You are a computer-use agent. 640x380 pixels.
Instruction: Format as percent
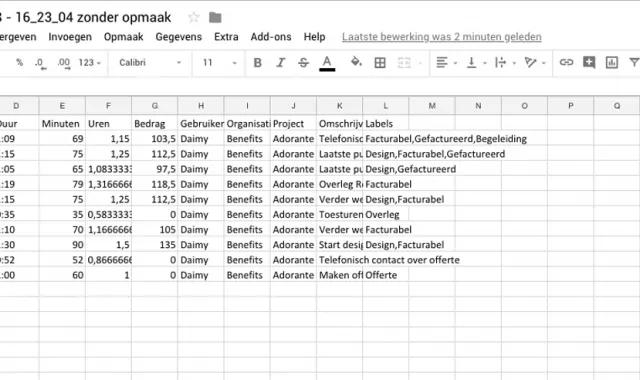pos(19,62)
